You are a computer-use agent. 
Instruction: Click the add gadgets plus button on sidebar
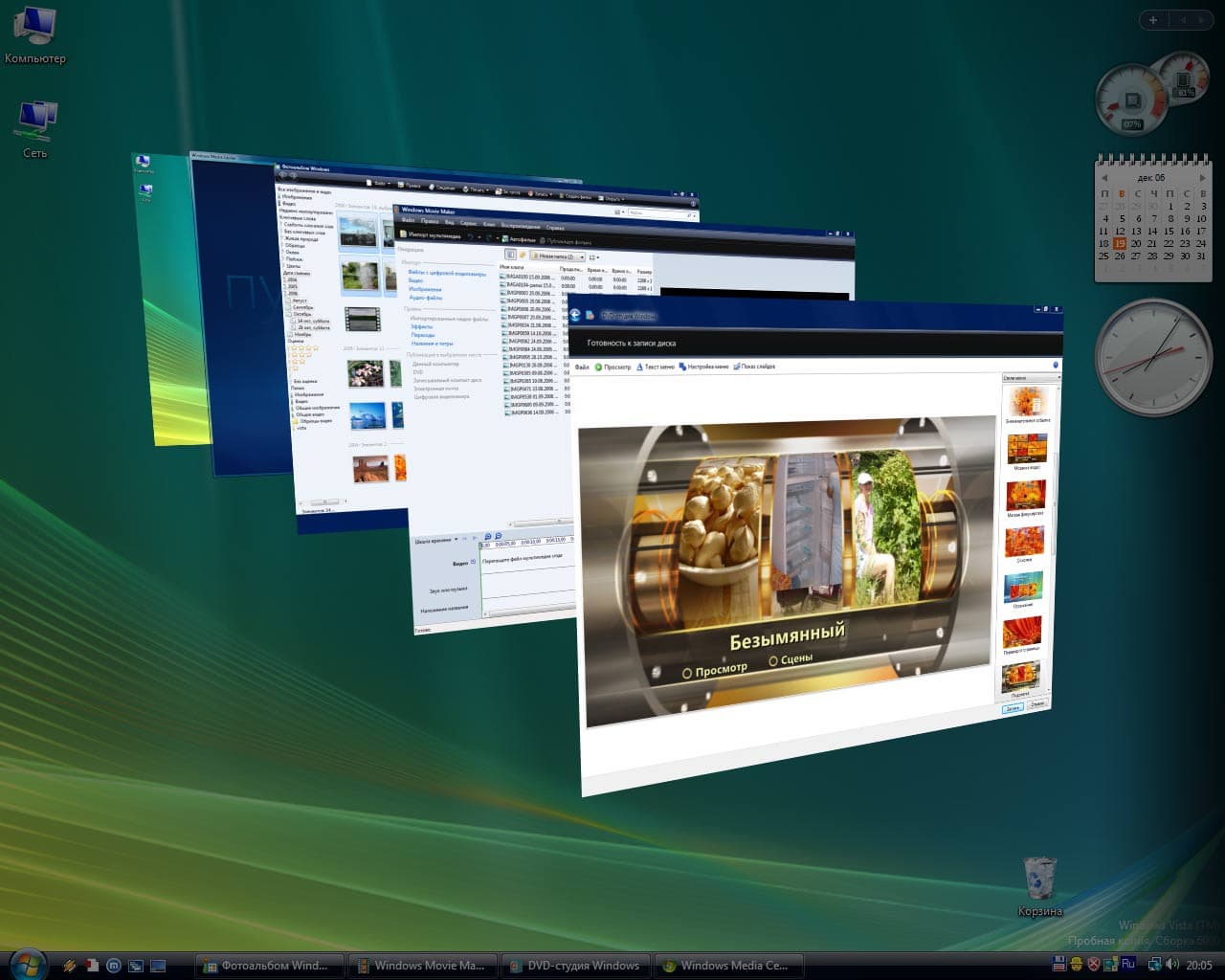coord(1153,20)
